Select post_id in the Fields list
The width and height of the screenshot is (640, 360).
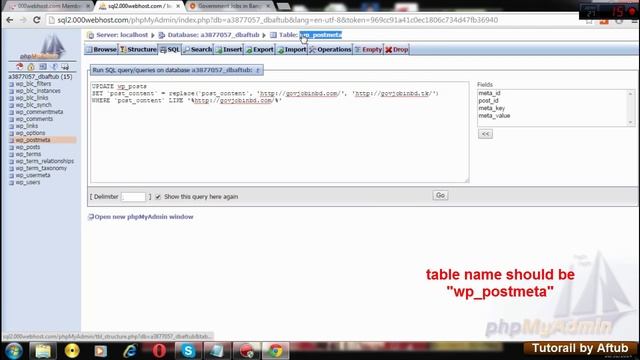(489, 101)
